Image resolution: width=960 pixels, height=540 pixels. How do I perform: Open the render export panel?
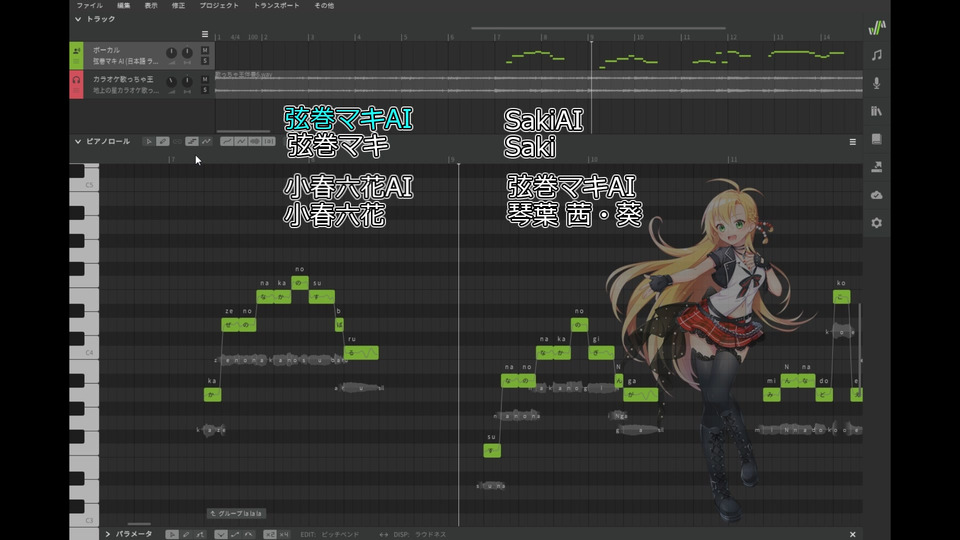[x=877, y=167]
